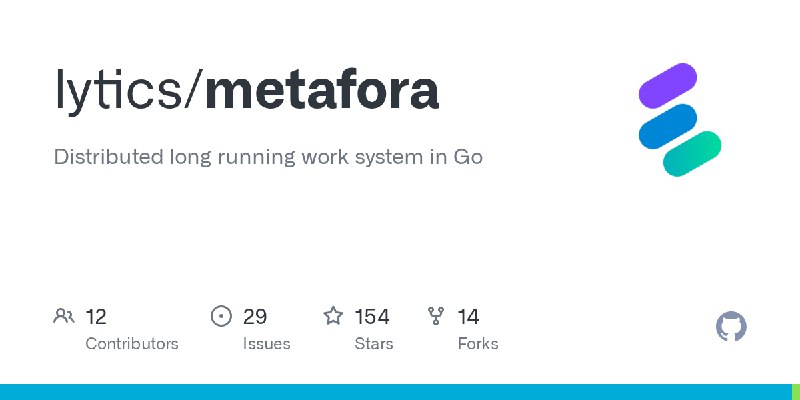This screenshot has height=400, width=800.
Task: Click the issues count 29
Action: [255, 317]
